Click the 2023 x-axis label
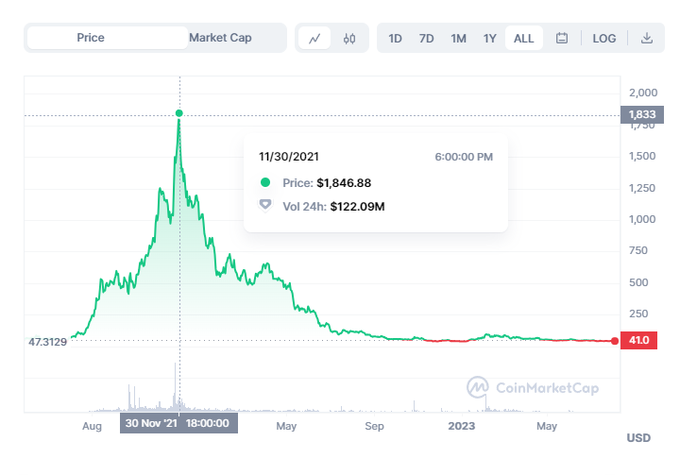The height and width of the screenshot is (475, 680). point(461,426)
